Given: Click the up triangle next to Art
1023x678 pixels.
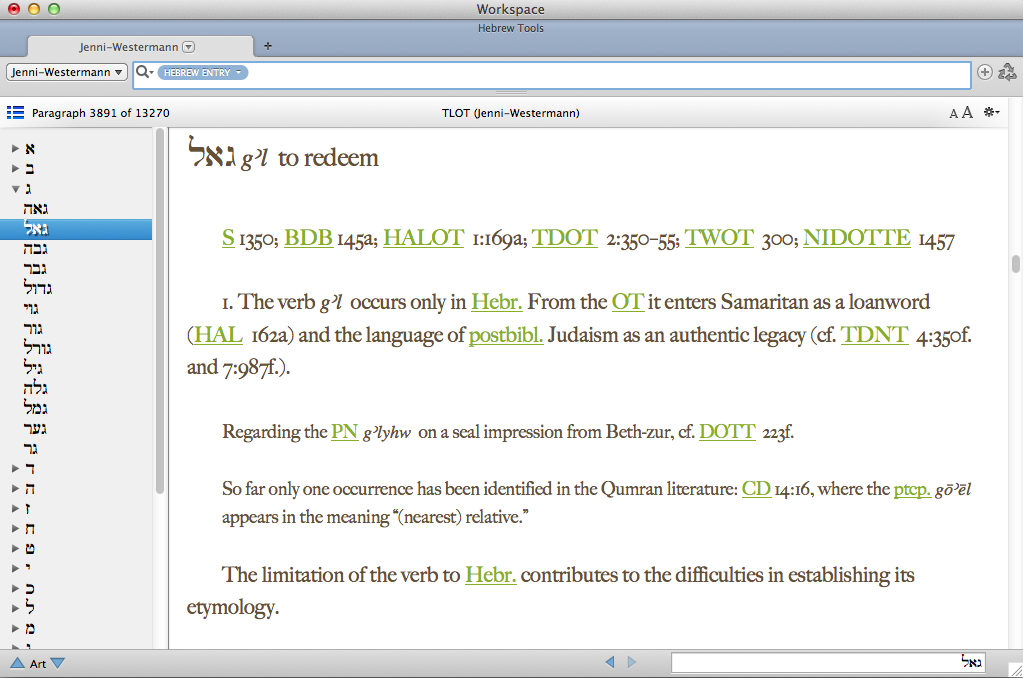Looking at the screenshot, I should point(17,663).
